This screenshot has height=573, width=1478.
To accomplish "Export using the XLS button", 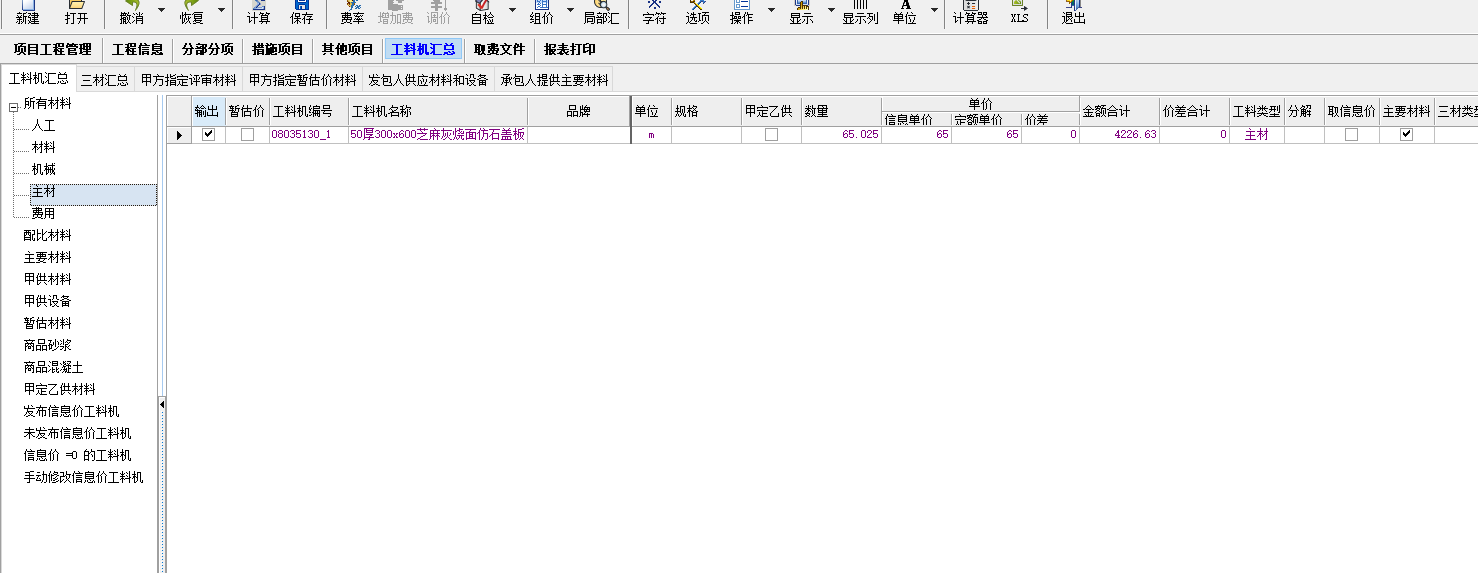I will point(1019,13).
